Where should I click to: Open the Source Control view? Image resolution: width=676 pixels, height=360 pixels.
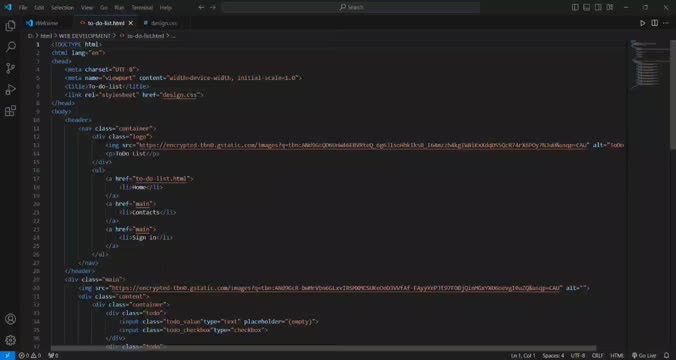point(10,68)
